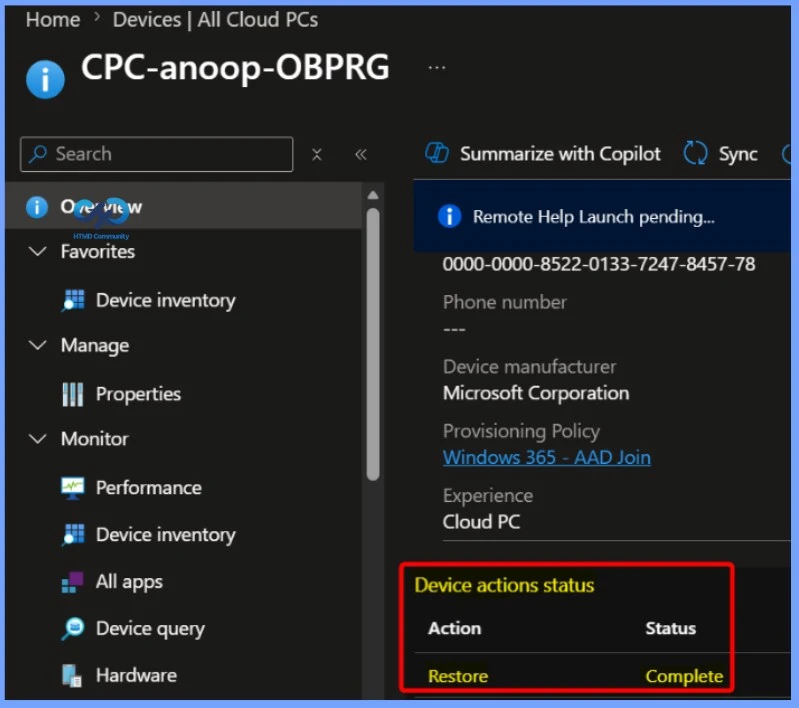Click Summarize with Copilot button
The width and height of the screenshot is (799, 708).
click(x=543, y=154)
